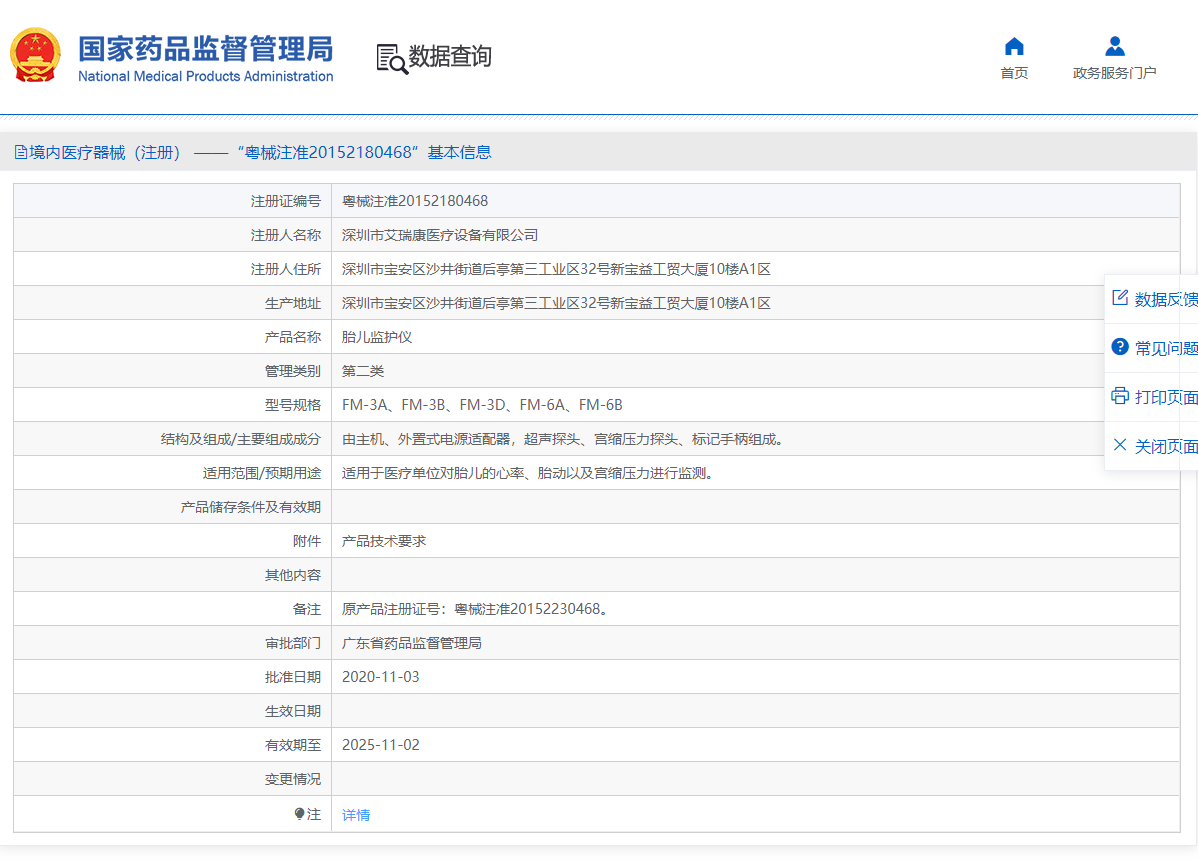
Task: Click the 生效日期 row label
Action: [x=293, y=712]
